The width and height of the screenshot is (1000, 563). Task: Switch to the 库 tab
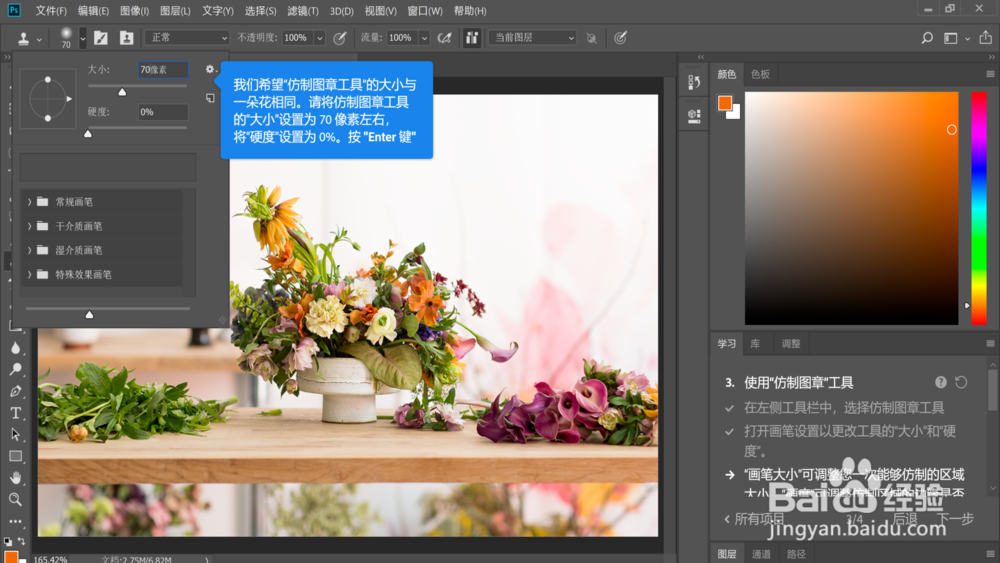(755, 344)
